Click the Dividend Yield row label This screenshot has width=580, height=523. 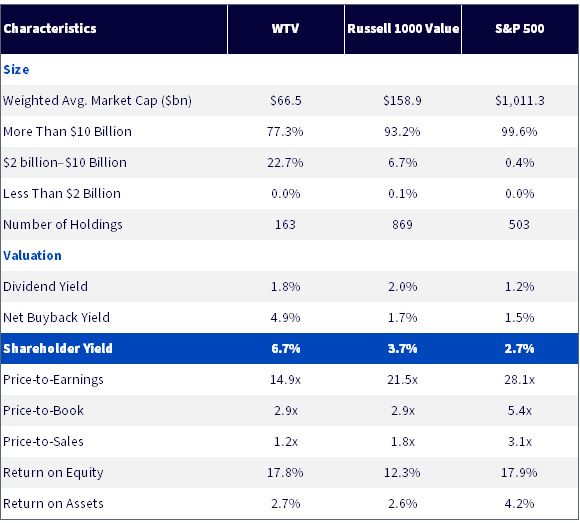45,287
